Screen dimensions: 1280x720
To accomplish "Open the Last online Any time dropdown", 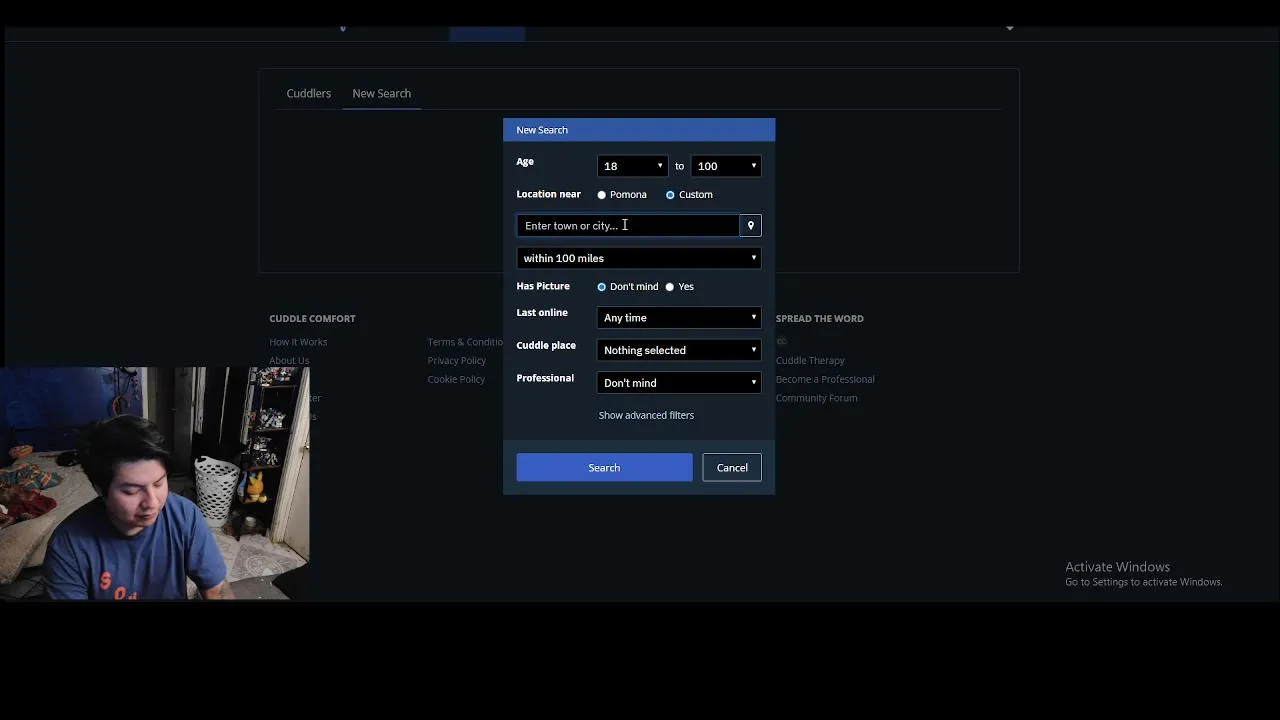I will point(679,318).
